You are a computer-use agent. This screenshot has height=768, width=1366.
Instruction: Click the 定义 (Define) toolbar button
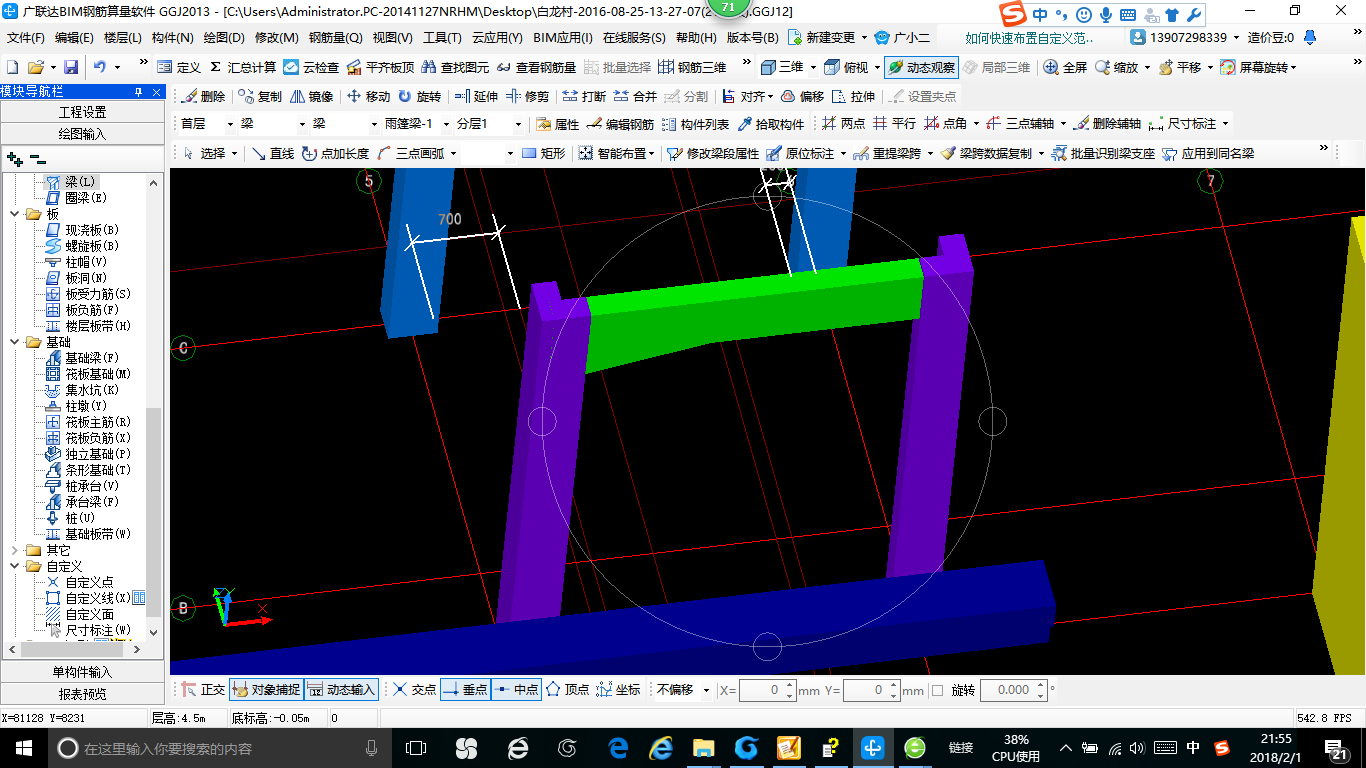click(179, 67)
